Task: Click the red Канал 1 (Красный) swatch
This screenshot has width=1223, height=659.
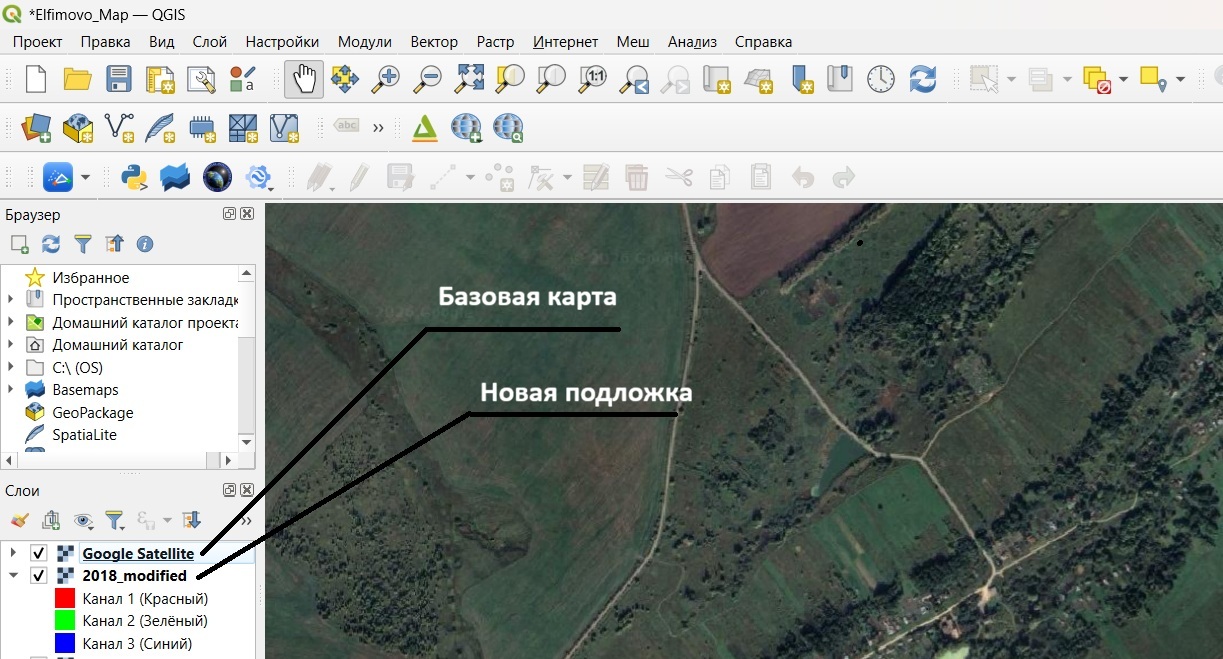Action: pyautogui.click(x=64, y=599)
